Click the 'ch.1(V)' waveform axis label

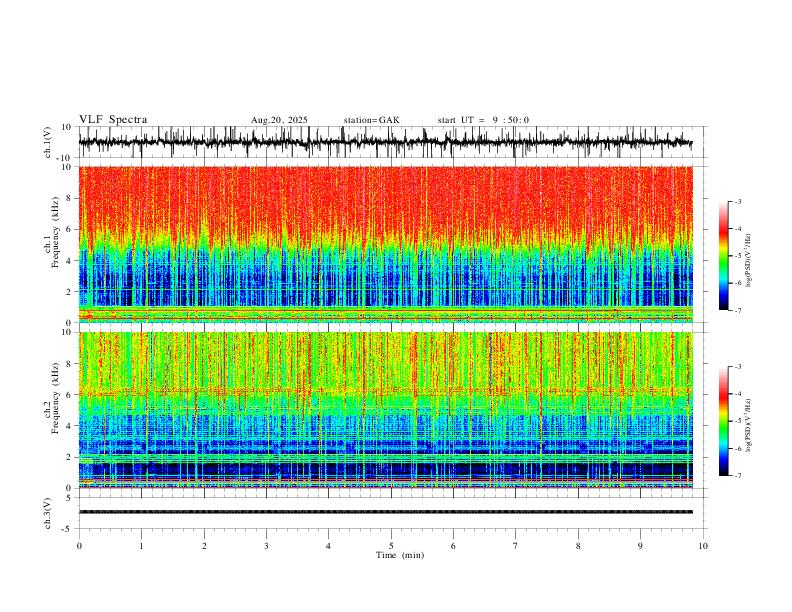tap(48, 142)
